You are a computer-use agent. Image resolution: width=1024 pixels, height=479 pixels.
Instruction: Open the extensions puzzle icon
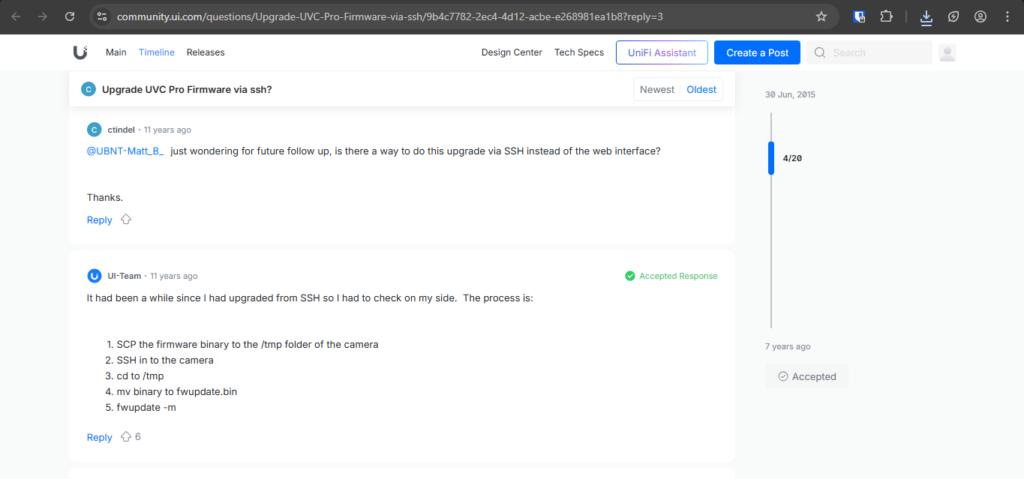[x=886, y=17]
